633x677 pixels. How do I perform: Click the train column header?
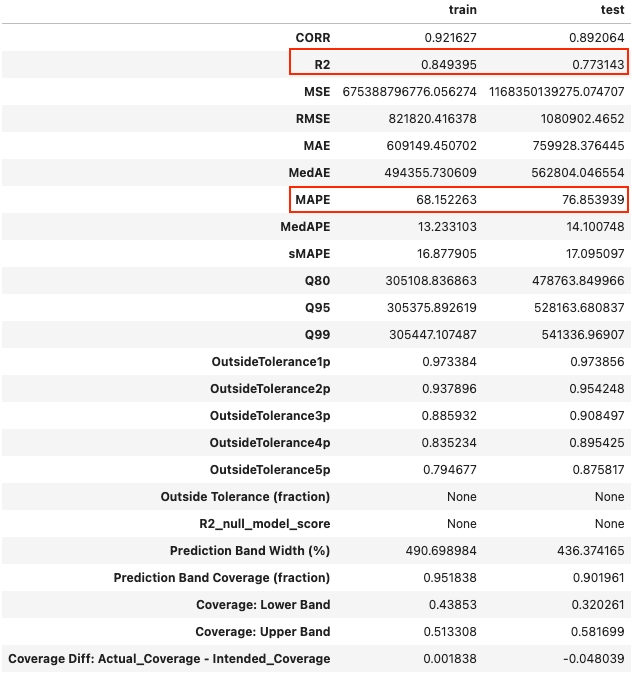(461, 10)
